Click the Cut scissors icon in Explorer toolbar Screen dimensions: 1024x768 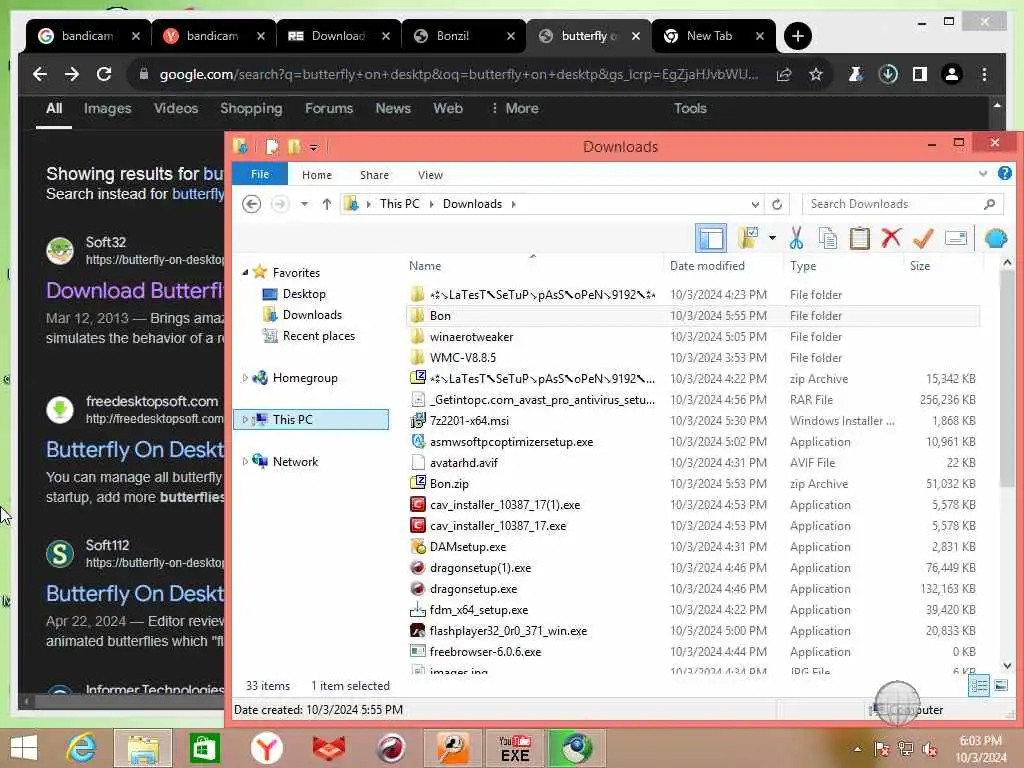coord(796,238)
